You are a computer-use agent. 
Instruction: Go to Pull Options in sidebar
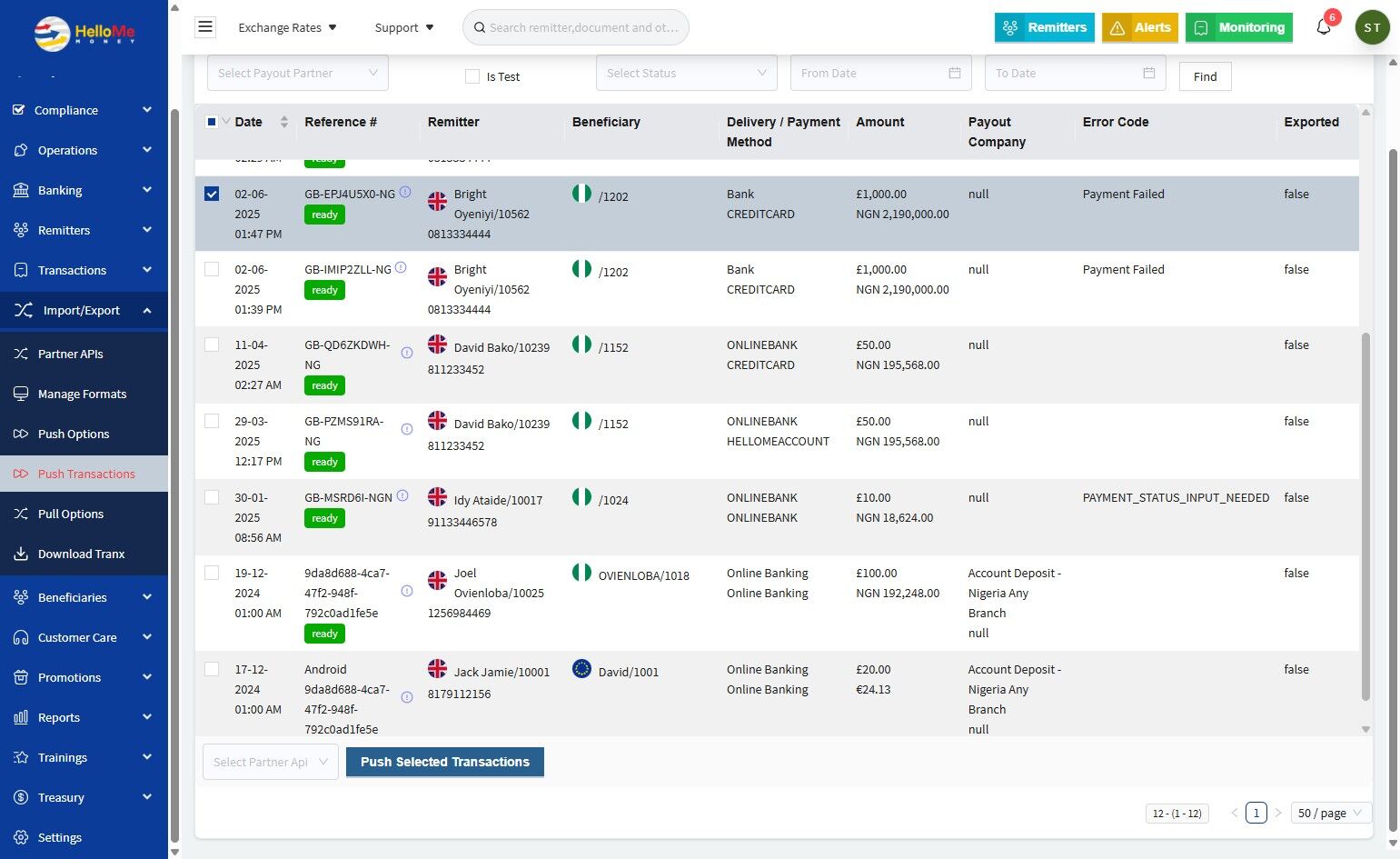point(71,514)
